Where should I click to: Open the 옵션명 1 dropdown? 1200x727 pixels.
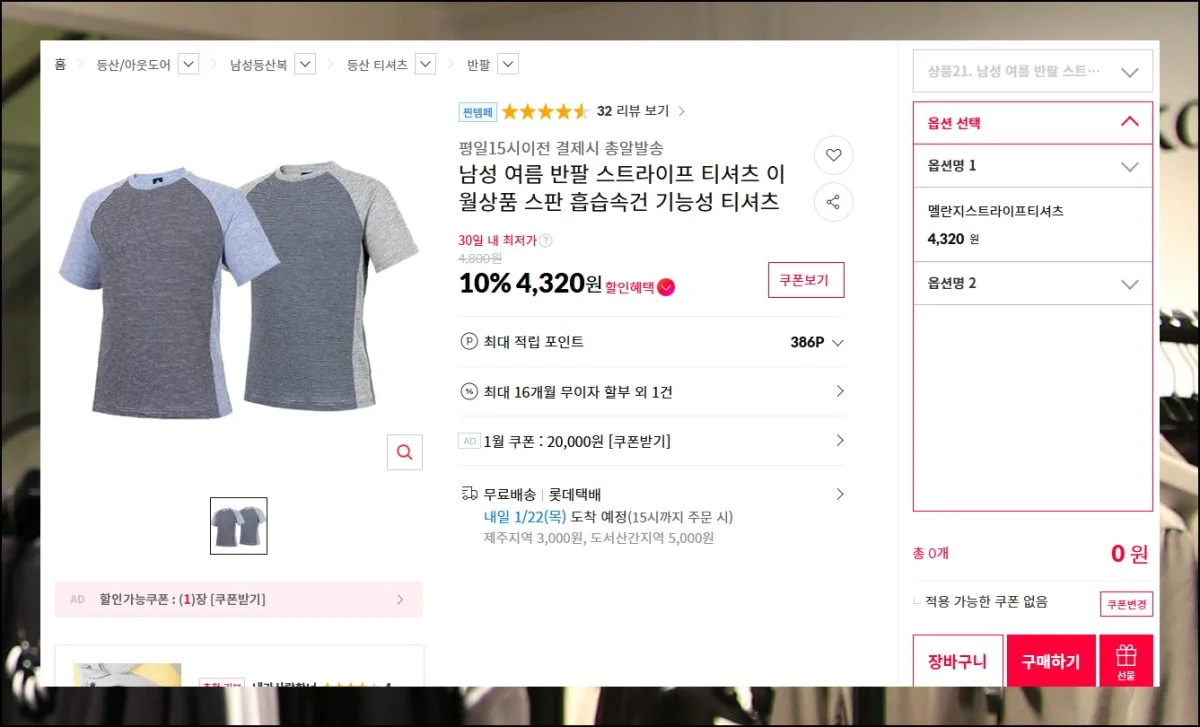[1129, 167]
